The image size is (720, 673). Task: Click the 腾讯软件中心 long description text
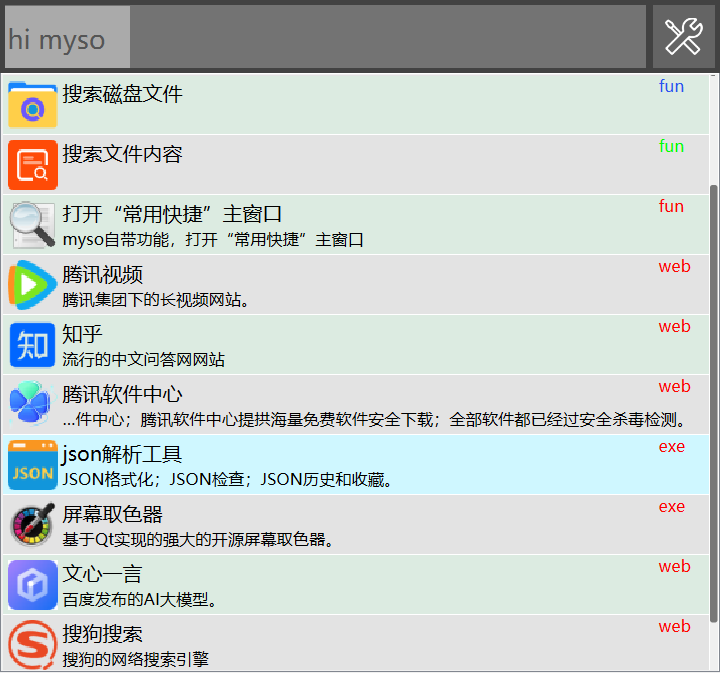[x=375, y=420]
